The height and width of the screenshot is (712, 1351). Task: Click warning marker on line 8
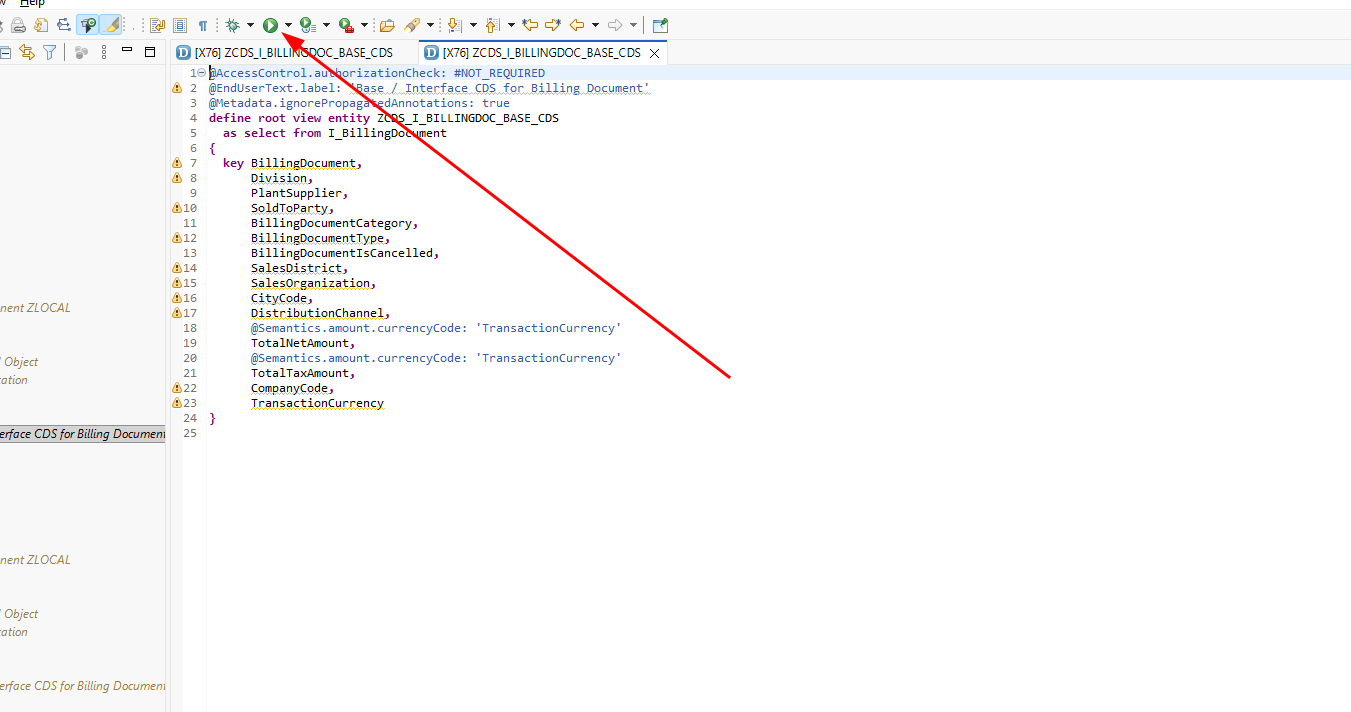177,178
